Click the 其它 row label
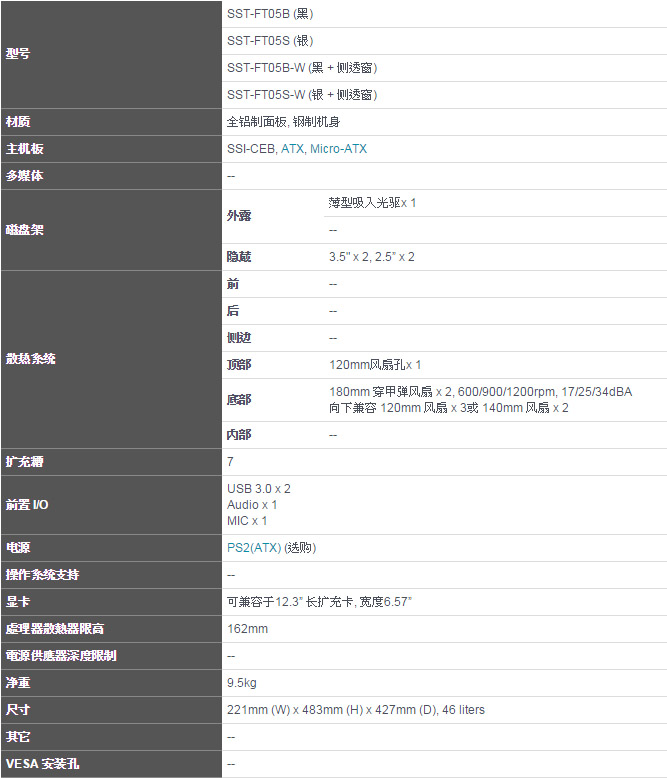 18,737
